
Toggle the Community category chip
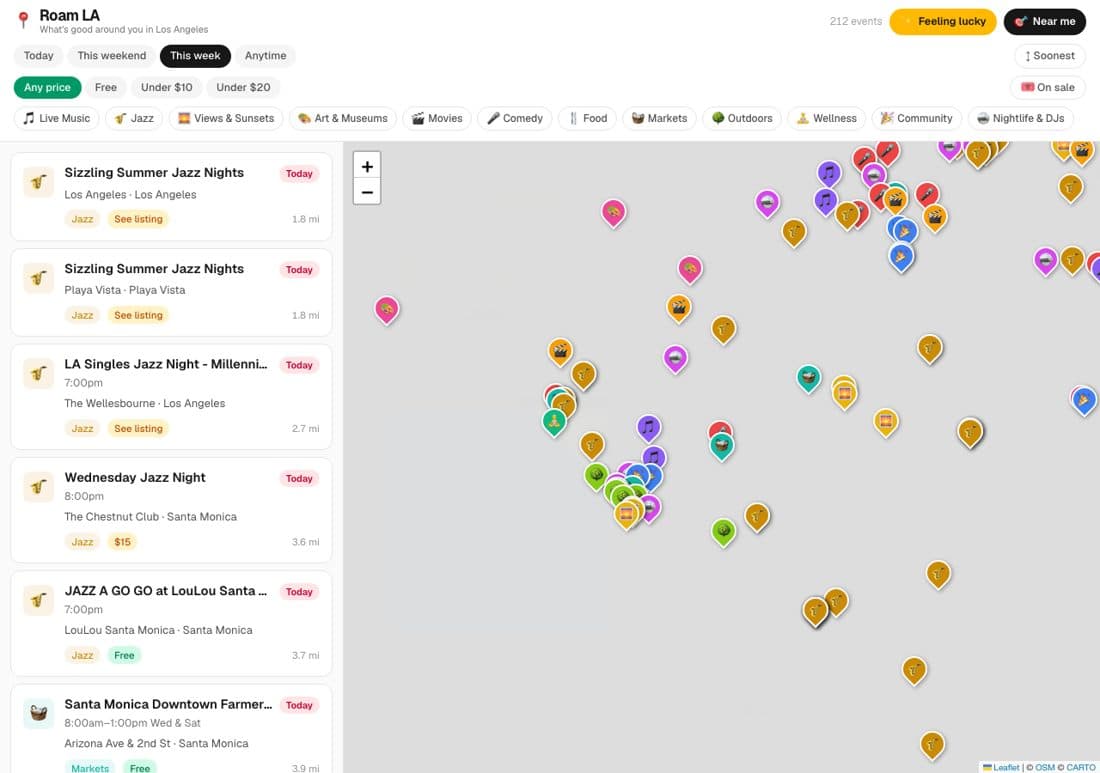tap(917, 118)
